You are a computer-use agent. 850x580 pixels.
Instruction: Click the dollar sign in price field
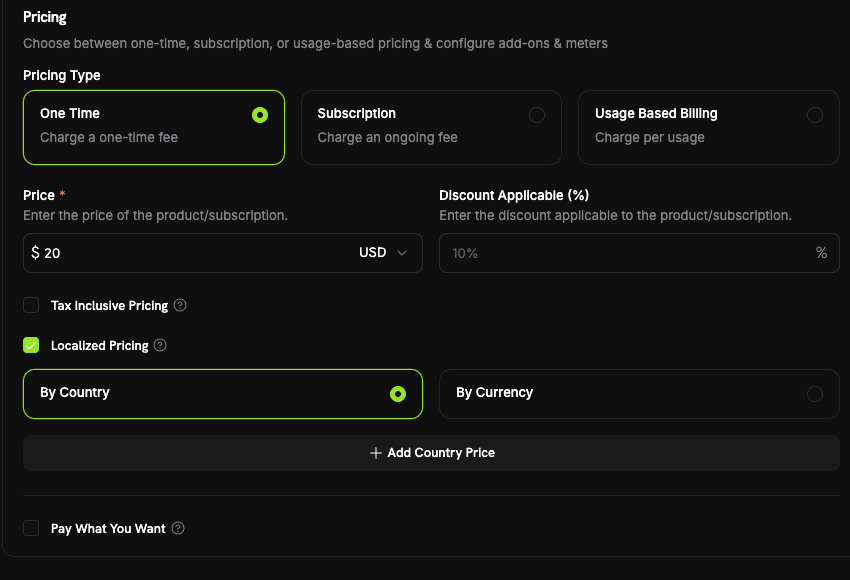pos(35,253)
